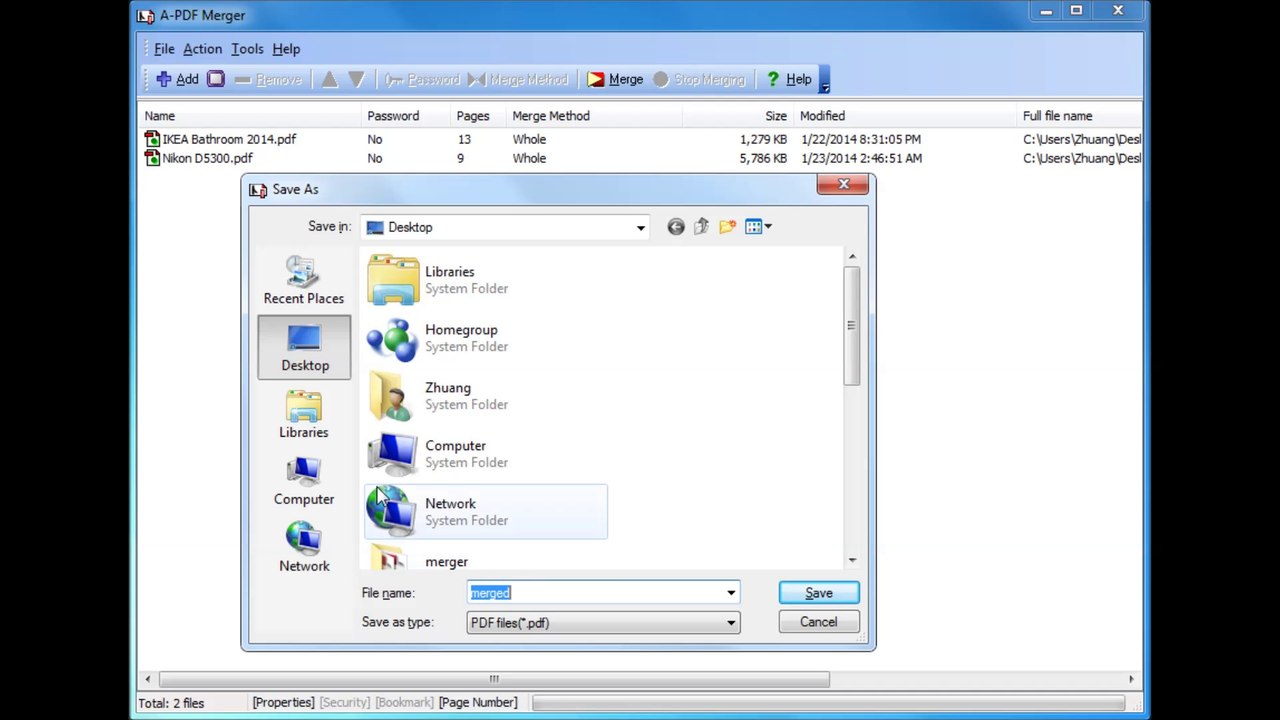Start merging with the Merge button
Screen dimensions: 1280x720
point(615,79)
